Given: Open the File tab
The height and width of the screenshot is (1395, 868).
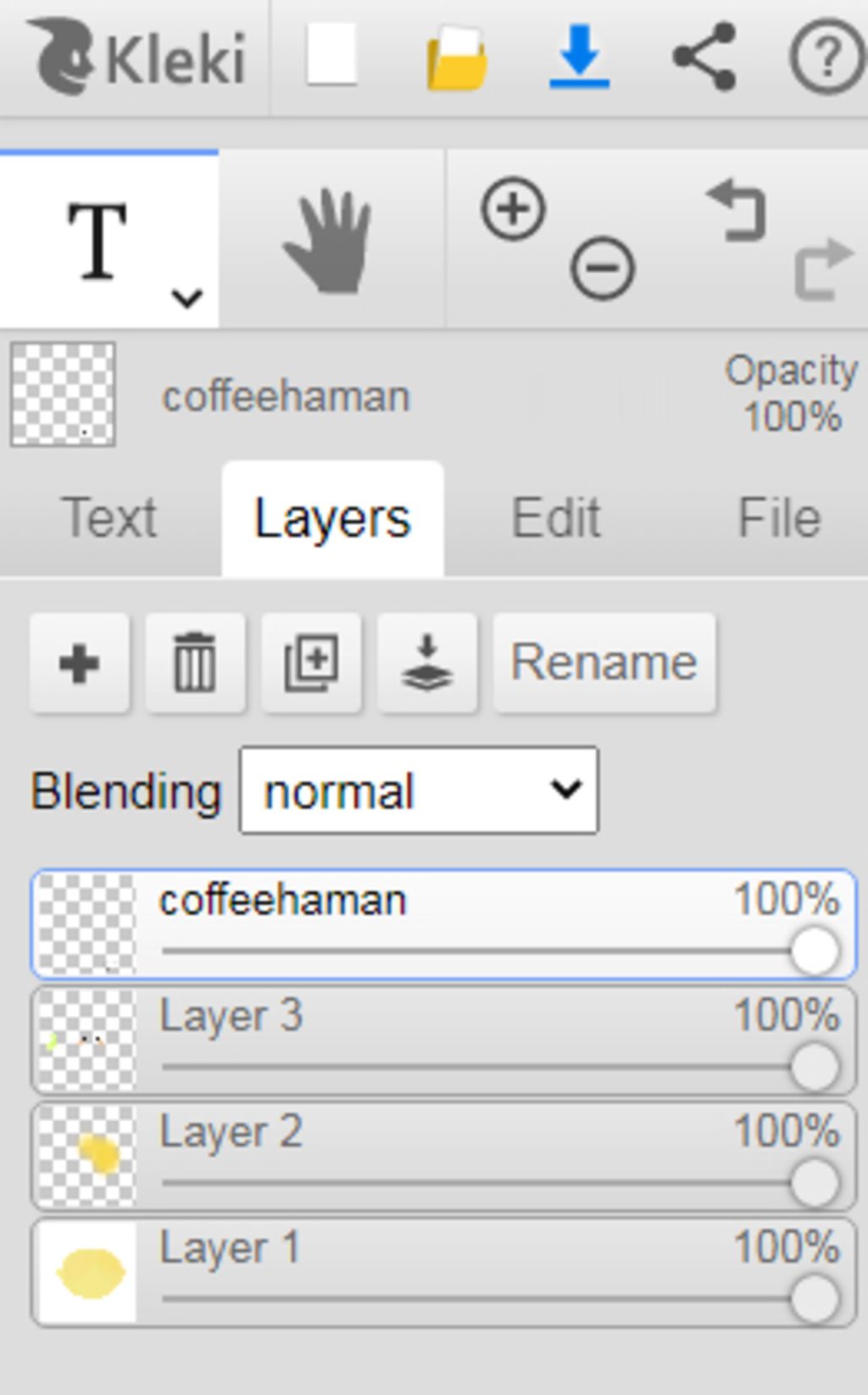Looking at the screenshot, I should [779, 518].
